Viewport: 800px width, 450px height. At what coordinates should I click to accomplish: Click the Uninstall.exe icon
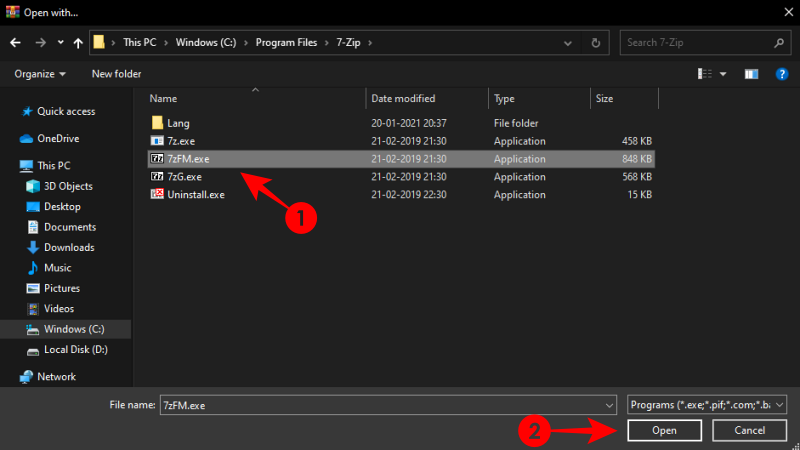pyautogui.click(x=157, y=194)
